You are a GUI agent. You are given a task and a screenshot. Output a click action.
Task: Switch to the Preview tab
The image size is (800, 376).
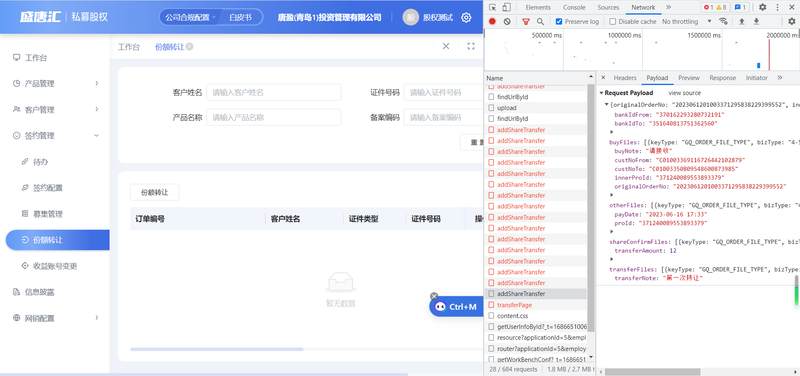688,78
